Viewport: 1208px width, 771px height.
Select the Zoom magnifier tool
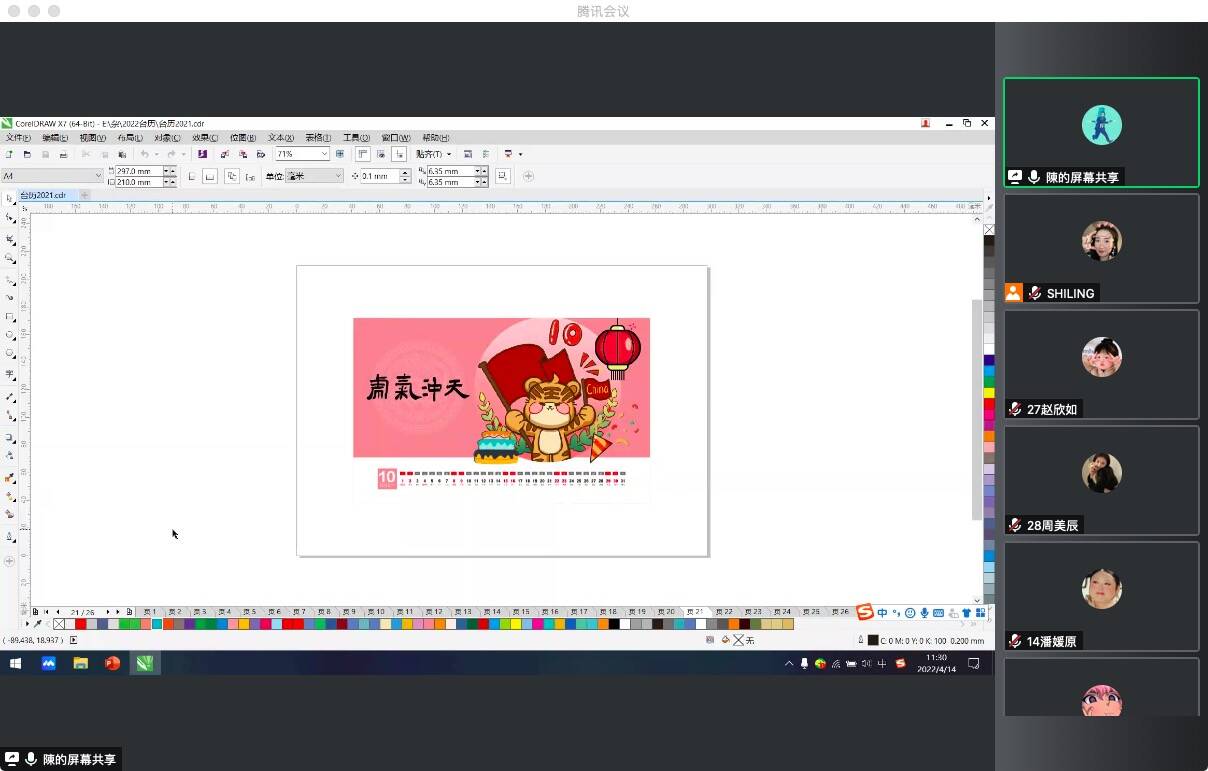[10, 258]
